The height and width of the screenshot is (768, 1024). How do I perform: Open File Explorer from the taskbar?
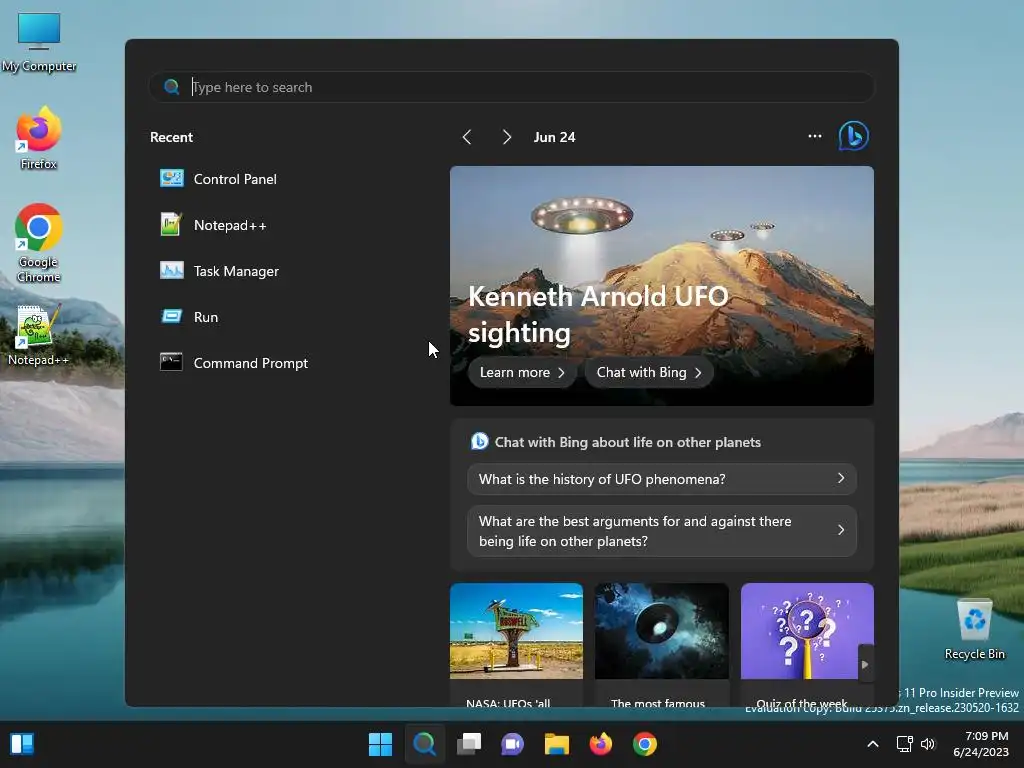(557, 744)
